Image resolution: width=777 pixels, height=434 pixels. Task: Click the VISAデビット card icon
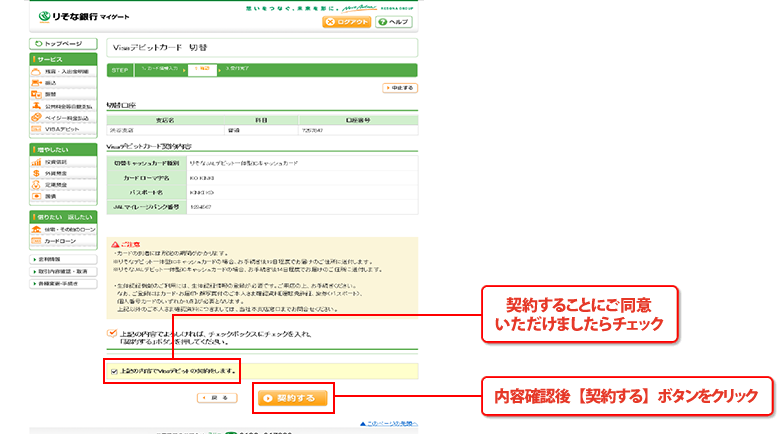pyautogui.click(x=36, y=129)
